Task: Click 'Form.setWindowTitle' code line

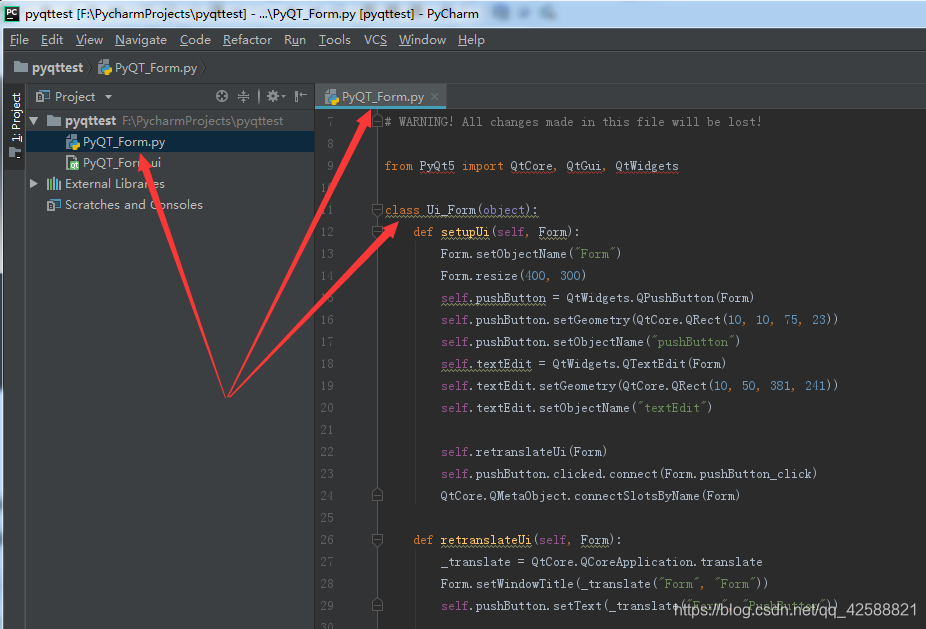Action: pyautogui.click(x=604, y=584)
